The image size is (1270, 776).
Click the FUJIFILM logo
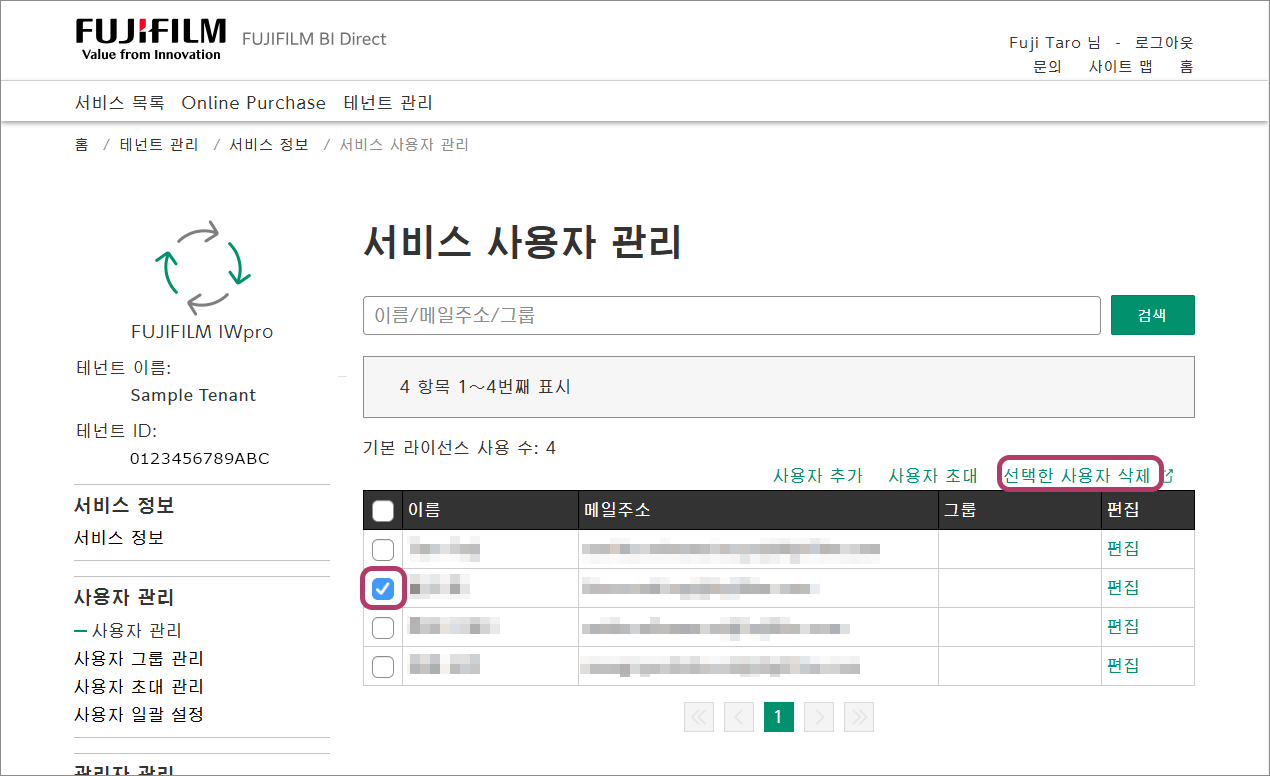pos(150,39)
